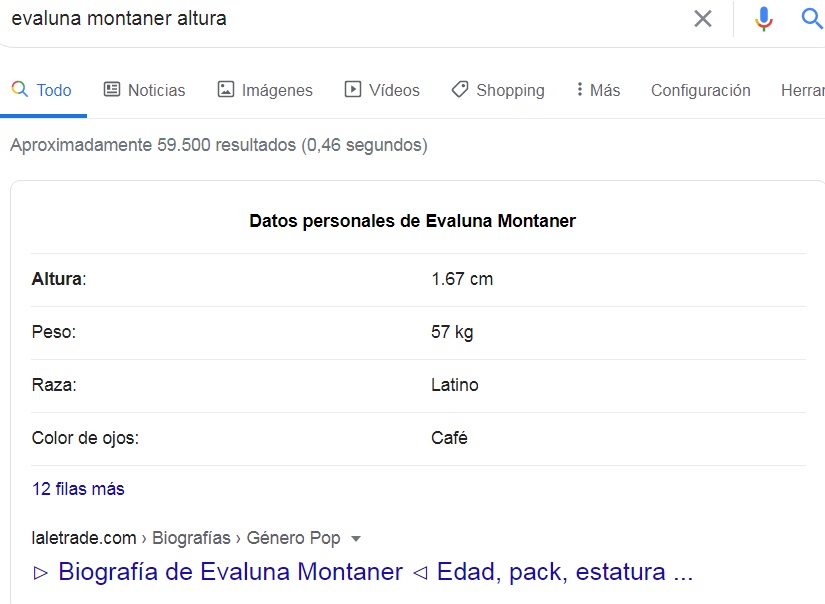Open dropdown arrow next to Género Pop
This screenshot has width=825, height=604.
[x=356, y=539]
